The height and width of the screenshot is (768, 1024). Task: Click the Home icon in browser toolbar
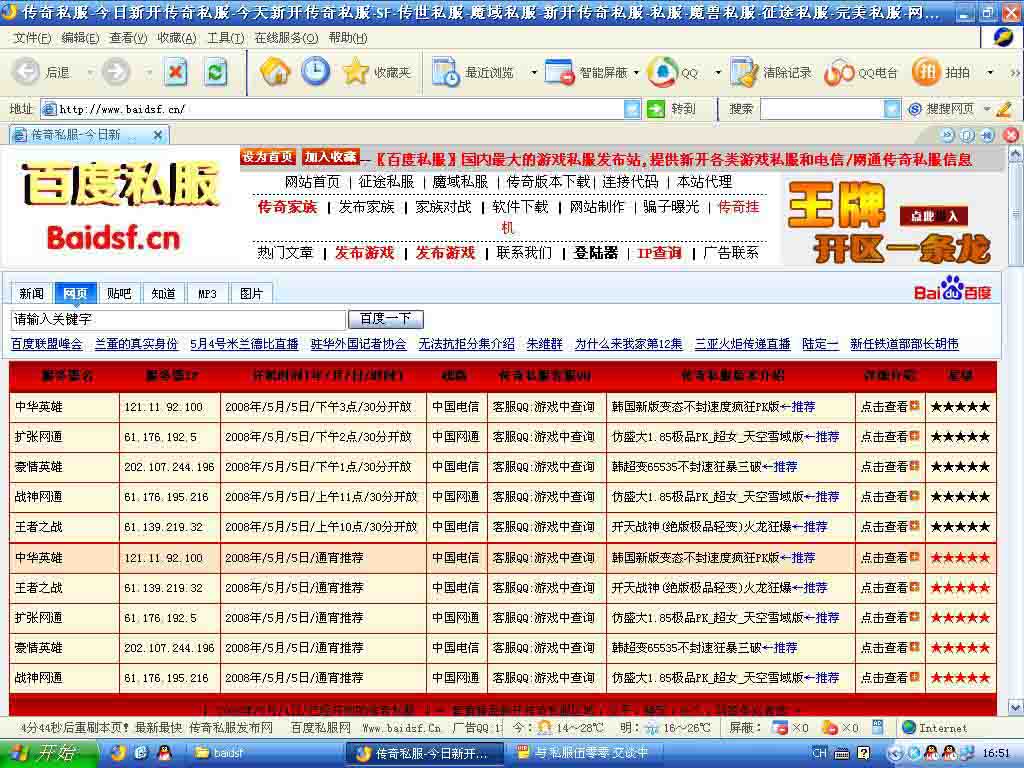(x=275, y=72)
